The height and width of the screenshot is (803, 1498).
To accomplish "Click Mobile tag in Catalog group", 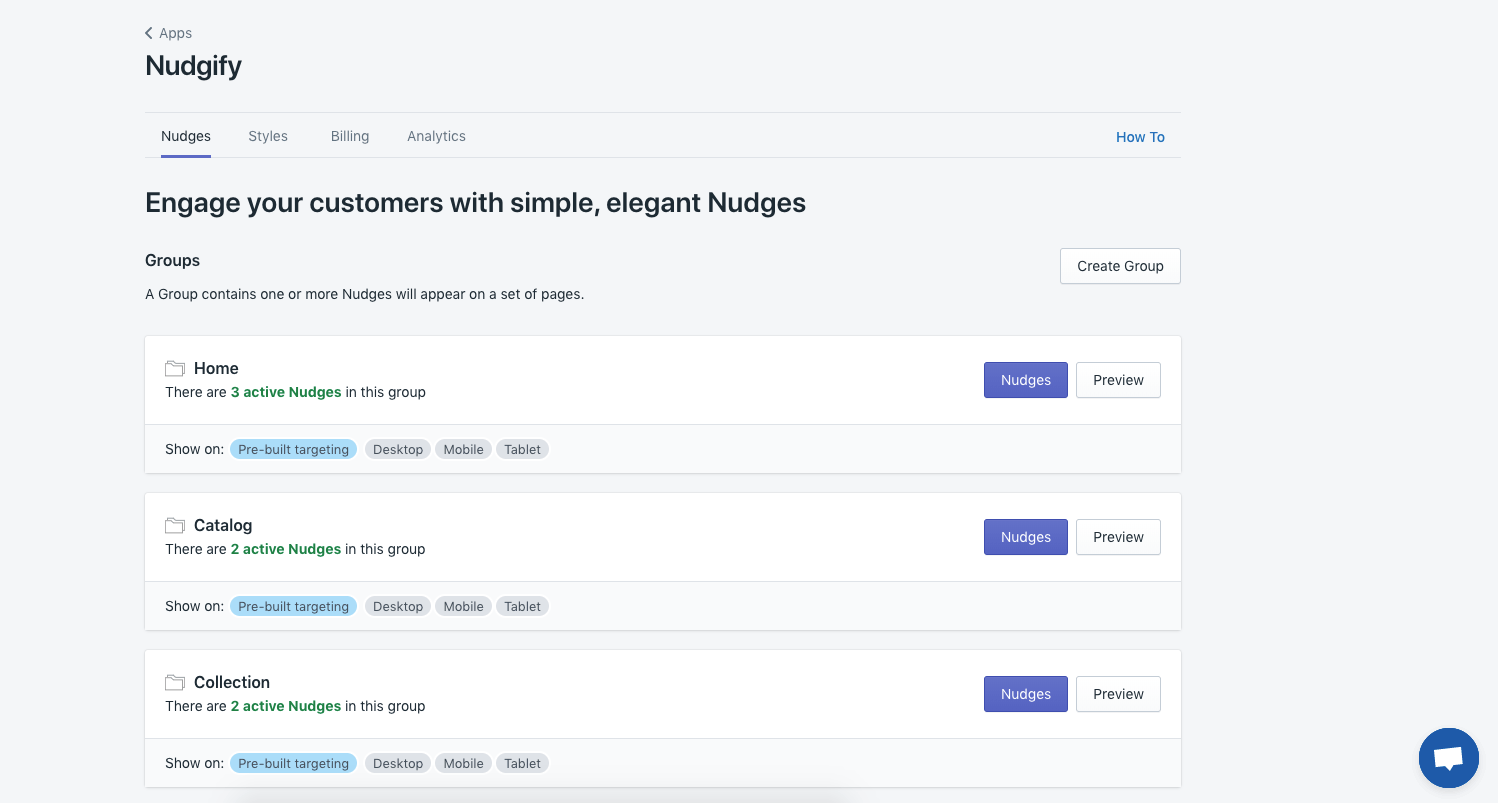I will click(463, 606).
